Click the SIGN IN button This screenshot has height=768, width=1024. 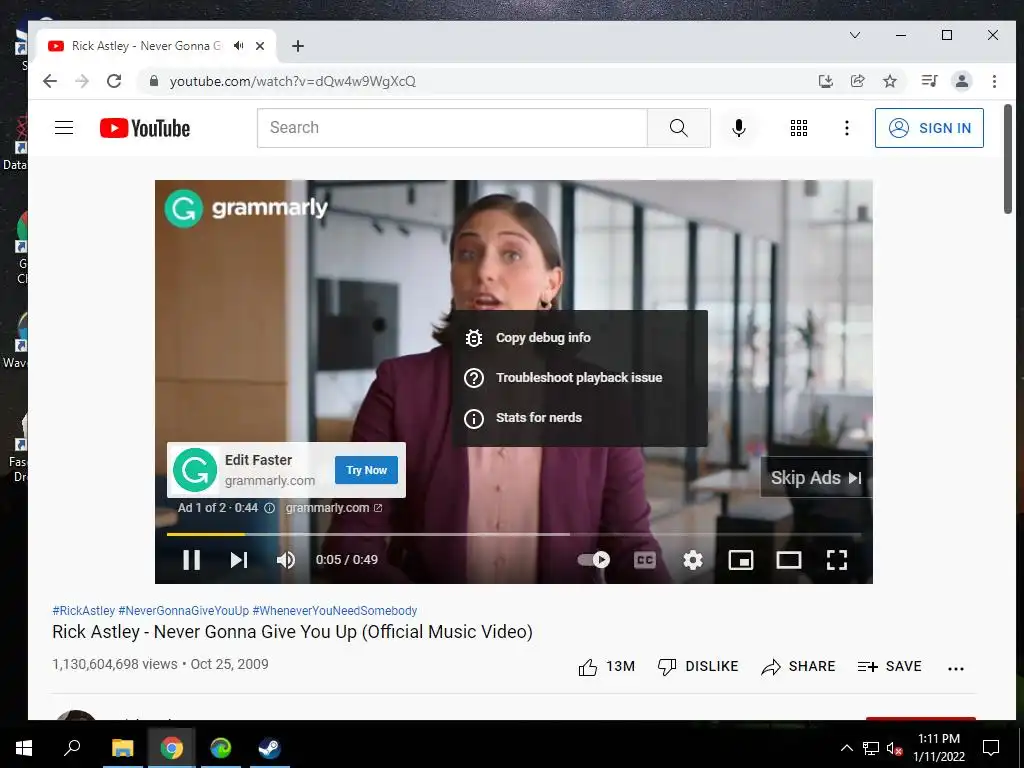click(x=929, y=128)
